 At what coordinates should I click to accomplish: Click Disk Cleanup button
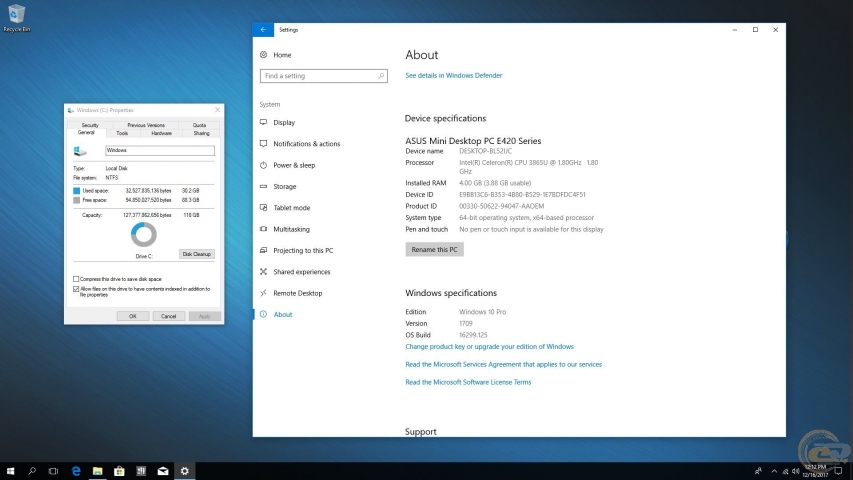pyautogui.click(x=196, y=254)
